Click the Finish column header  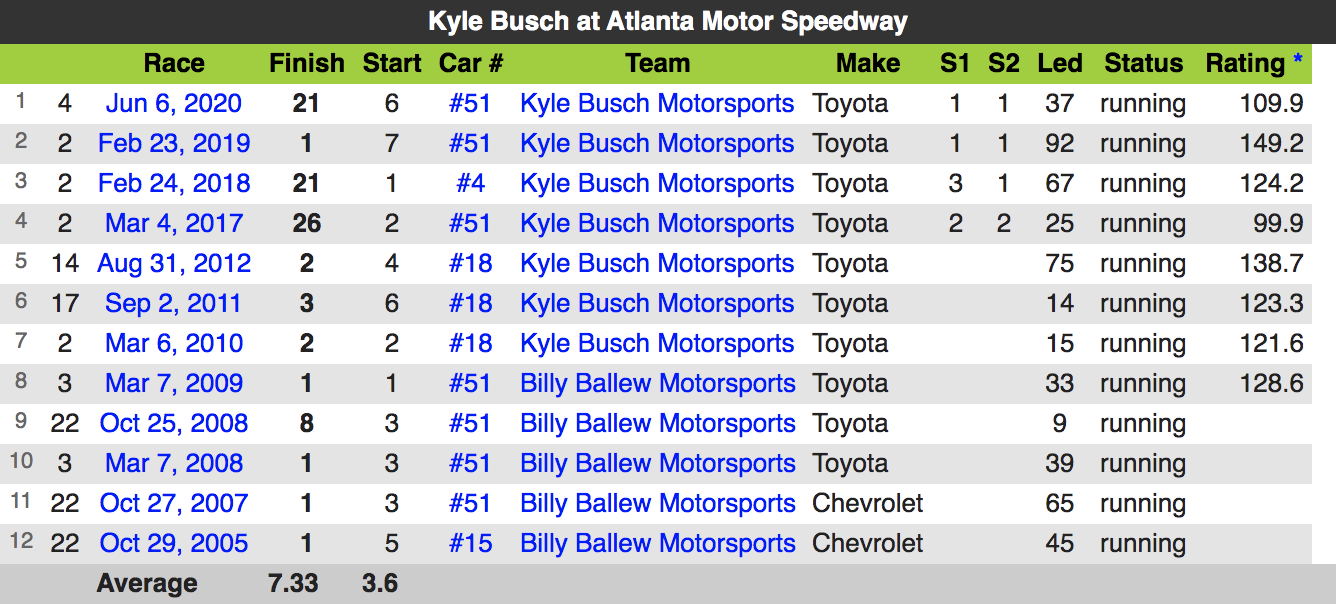click(x=307, y=63)
